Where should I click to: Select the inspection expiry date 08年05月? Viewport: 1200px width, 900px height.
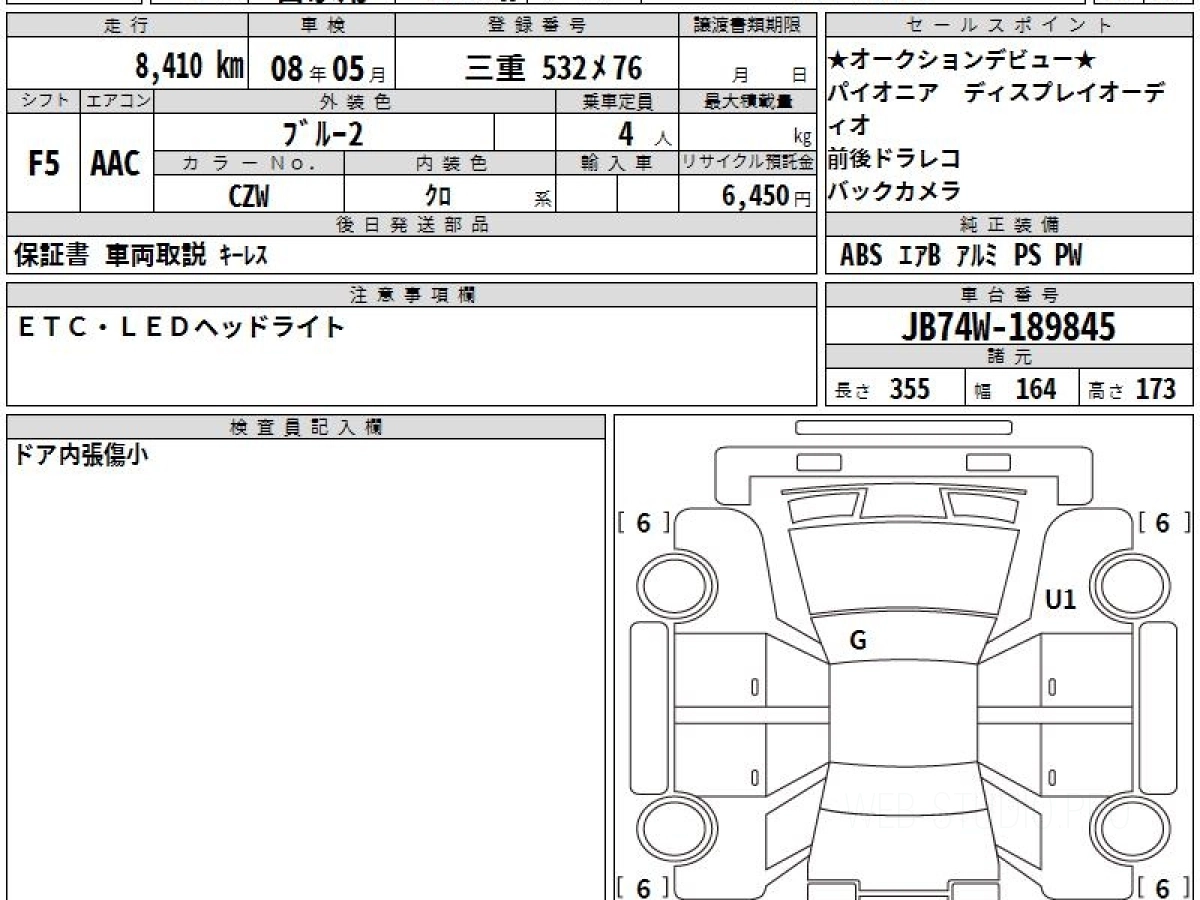tap(327, 69)
